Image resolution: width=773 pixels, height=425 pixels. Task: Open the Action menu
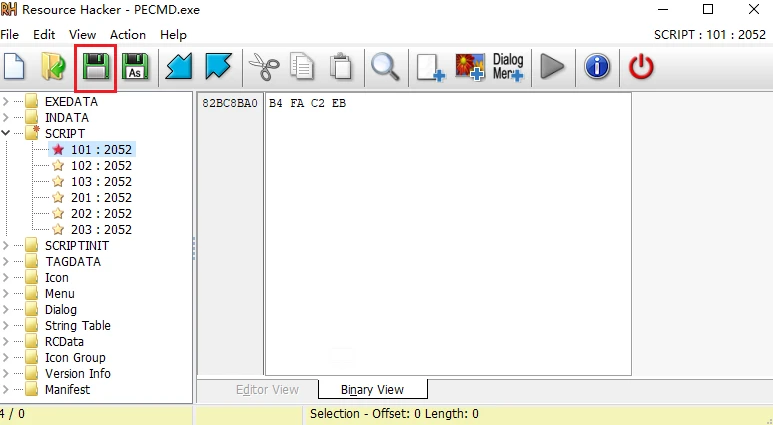pyautogui.click(x=128, y=35)
